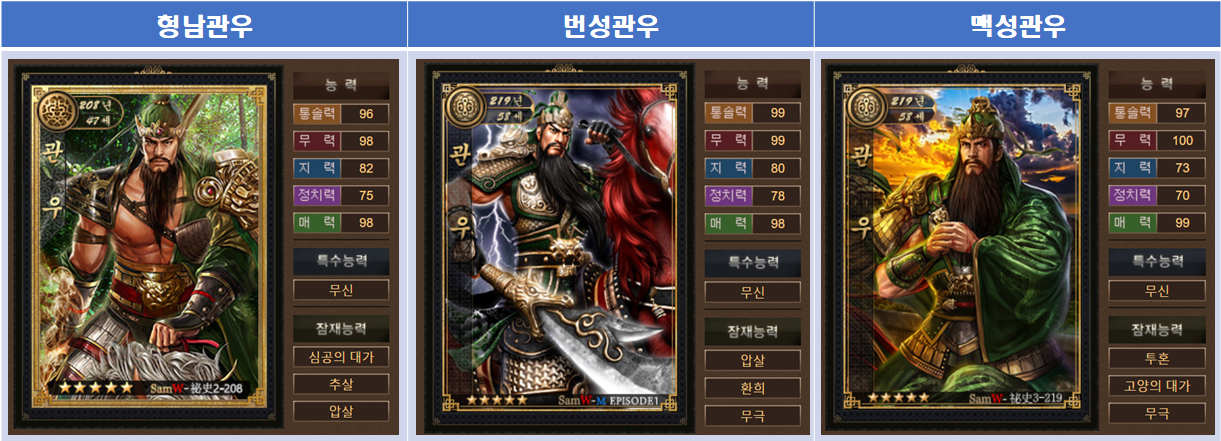The image size is (1221, 441).
Task: Click the 고양의 대가 ability button
Action: [x=1156, y=385]
